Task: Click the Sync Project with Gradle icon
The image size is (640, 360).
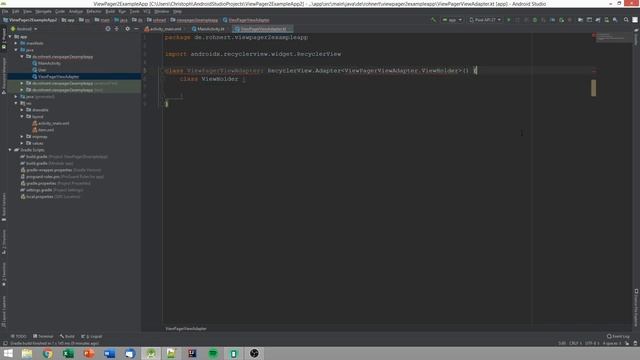Action: tap(598, 20)
